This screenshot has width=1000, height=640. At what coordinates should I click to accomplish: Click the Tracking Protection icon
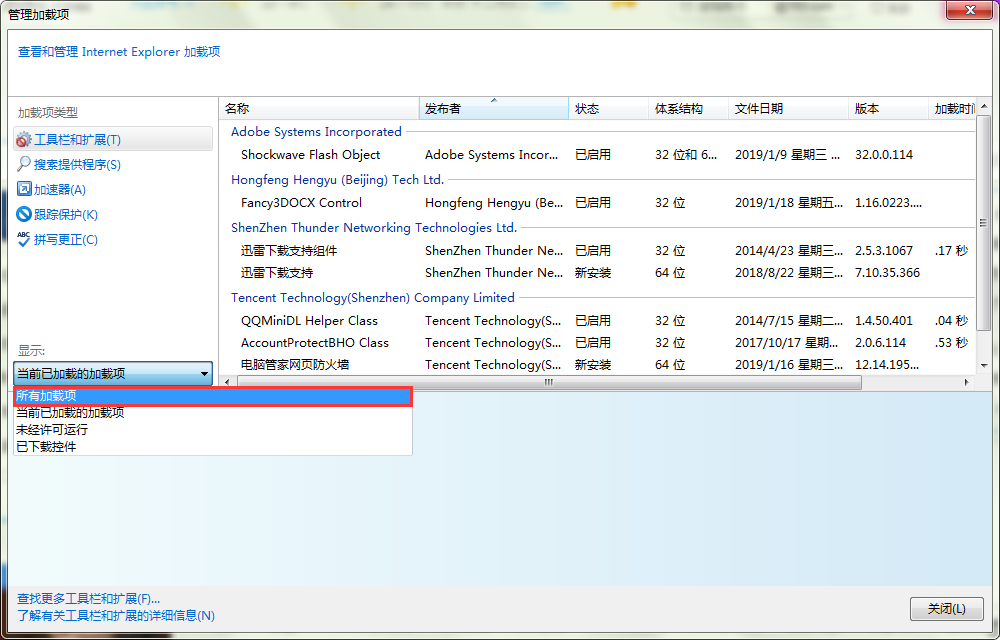[24, 214]
